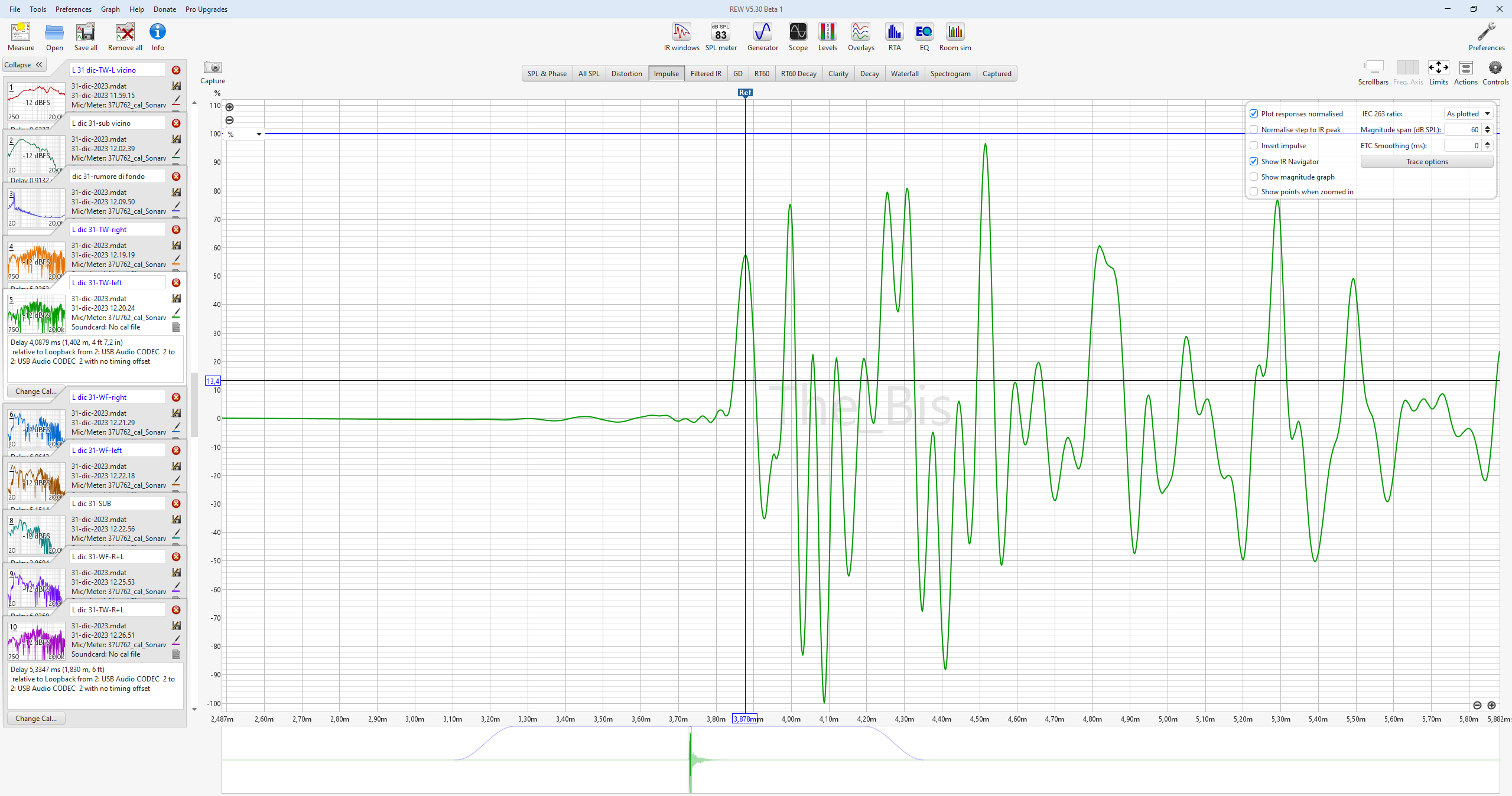The width and height of the screenshot is (1512, 796).
Task: Switch to Distortion tab
Action: click(x=626, y=73)
